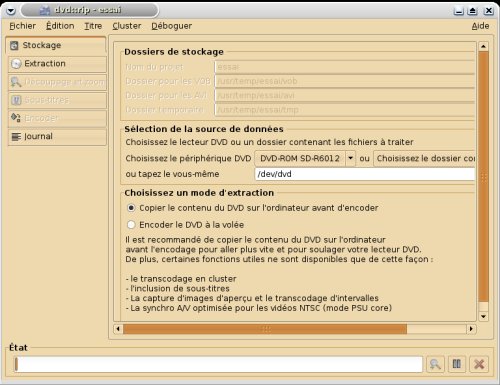Click the pause icon in État bar

point(457,364)
